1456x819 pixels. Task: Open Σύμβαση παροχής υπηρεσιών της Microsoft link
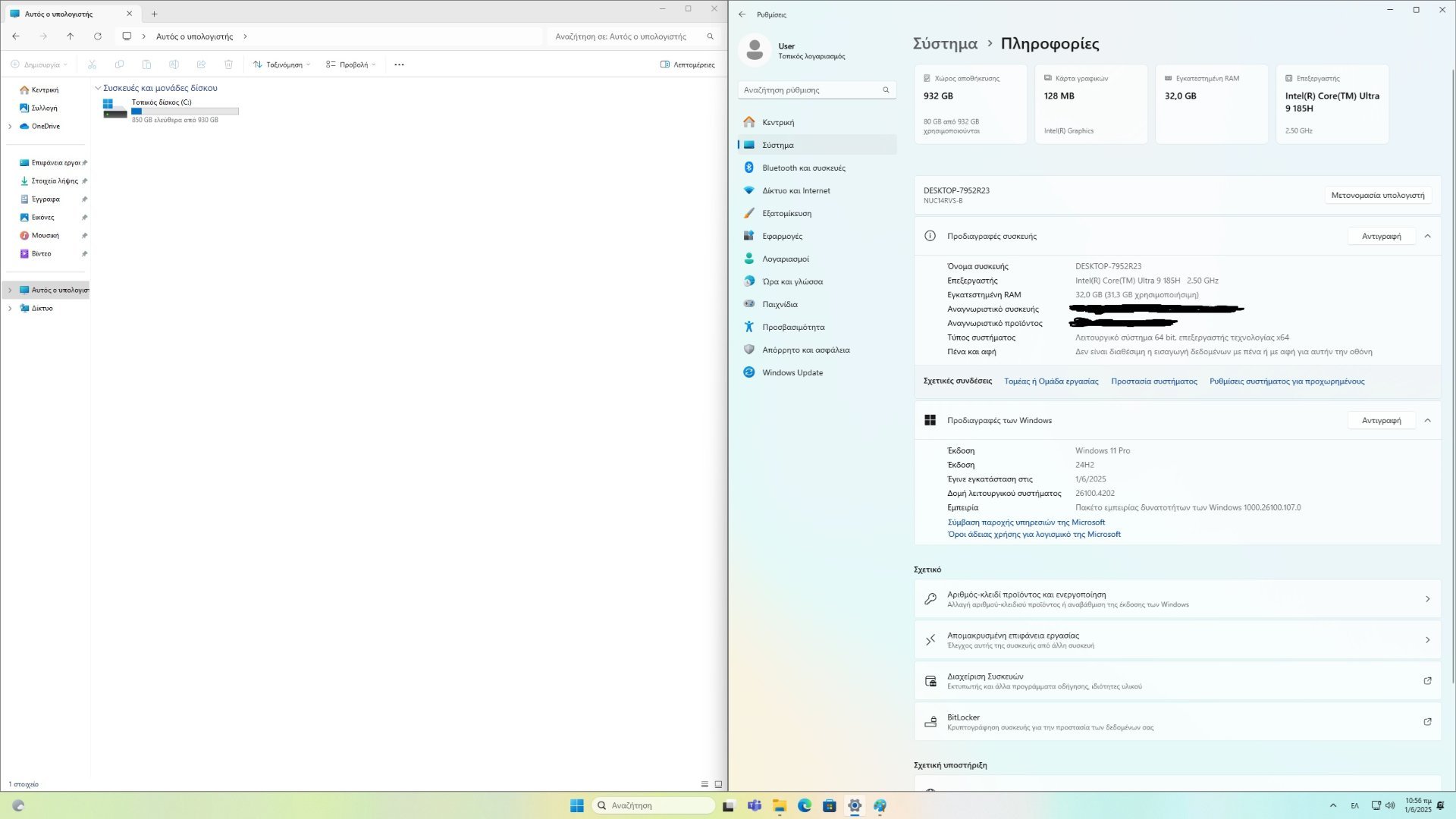point(1026,522)
